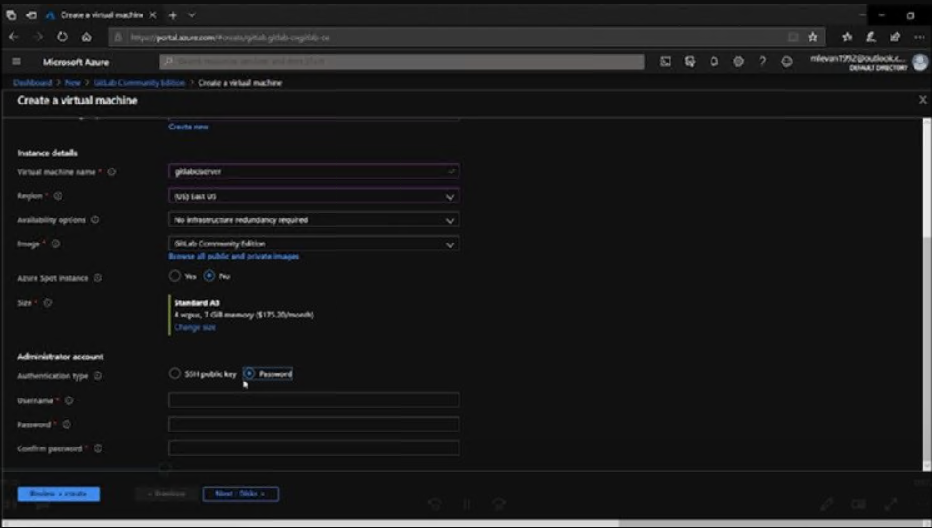The width and height of the screenshot is (932, 528).
Task: Click the Dashboard breadcrumb
Action: [33, 83]
